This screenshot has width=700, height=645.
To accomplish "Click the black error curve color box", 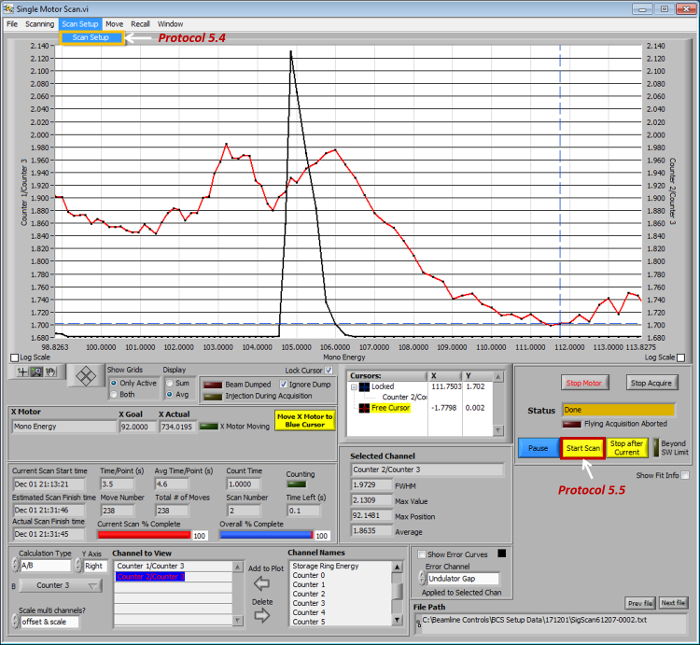I will point(502,552).
